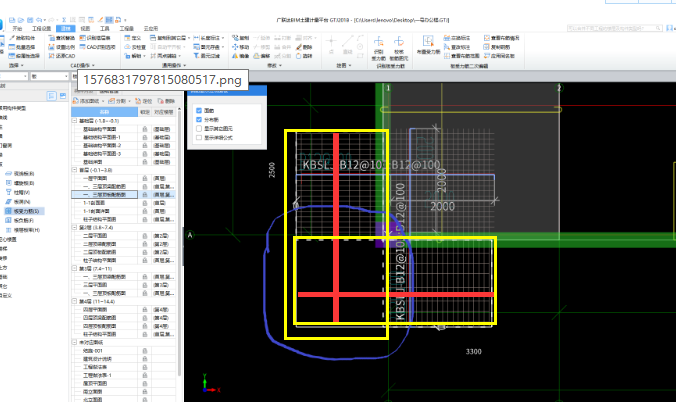The image size is (676, 402).
Task: Select the 镜像 mirror tool
Action: 241,56
